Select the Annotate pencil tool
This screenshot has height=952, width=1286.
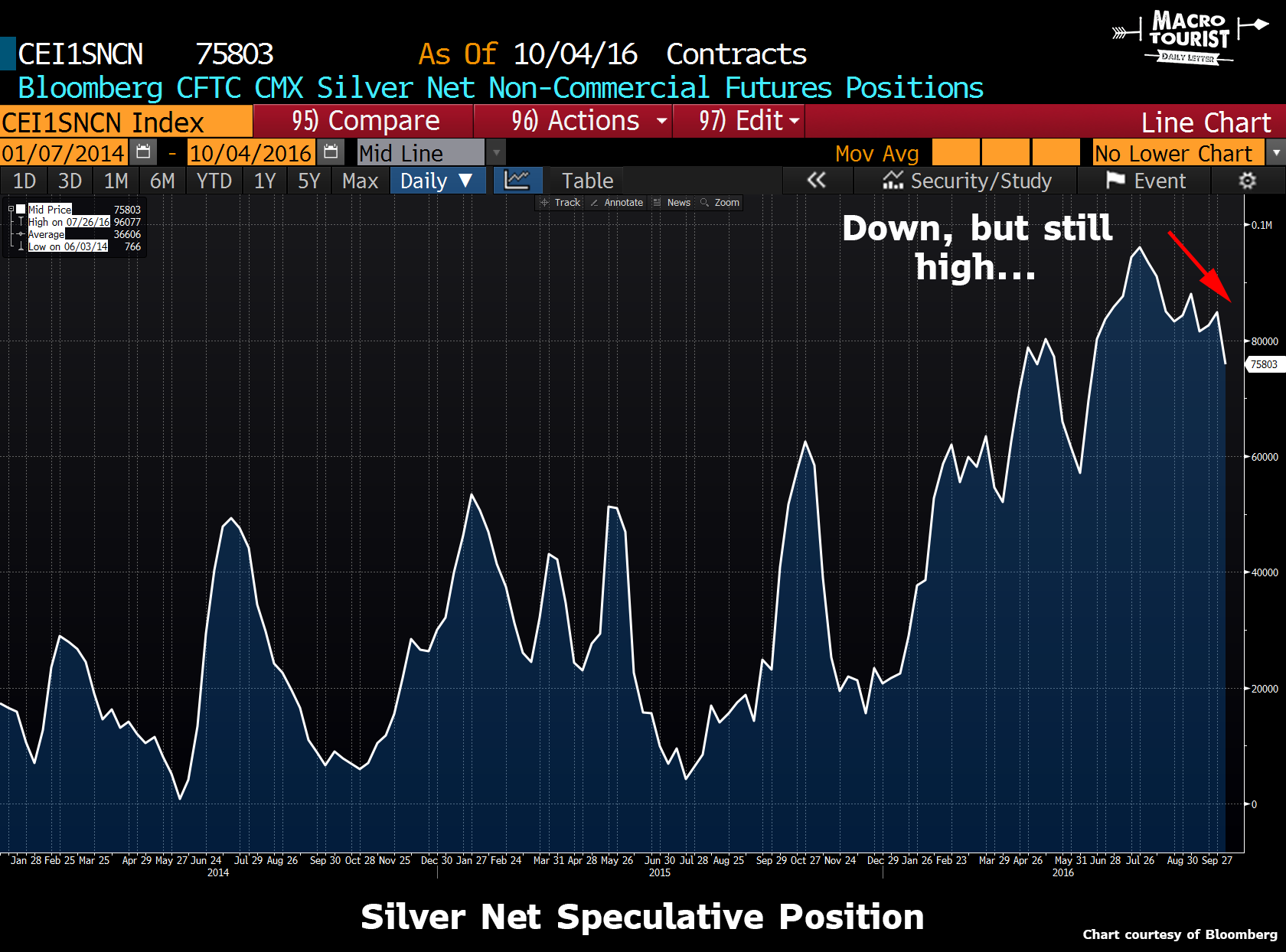click(617, 203)
